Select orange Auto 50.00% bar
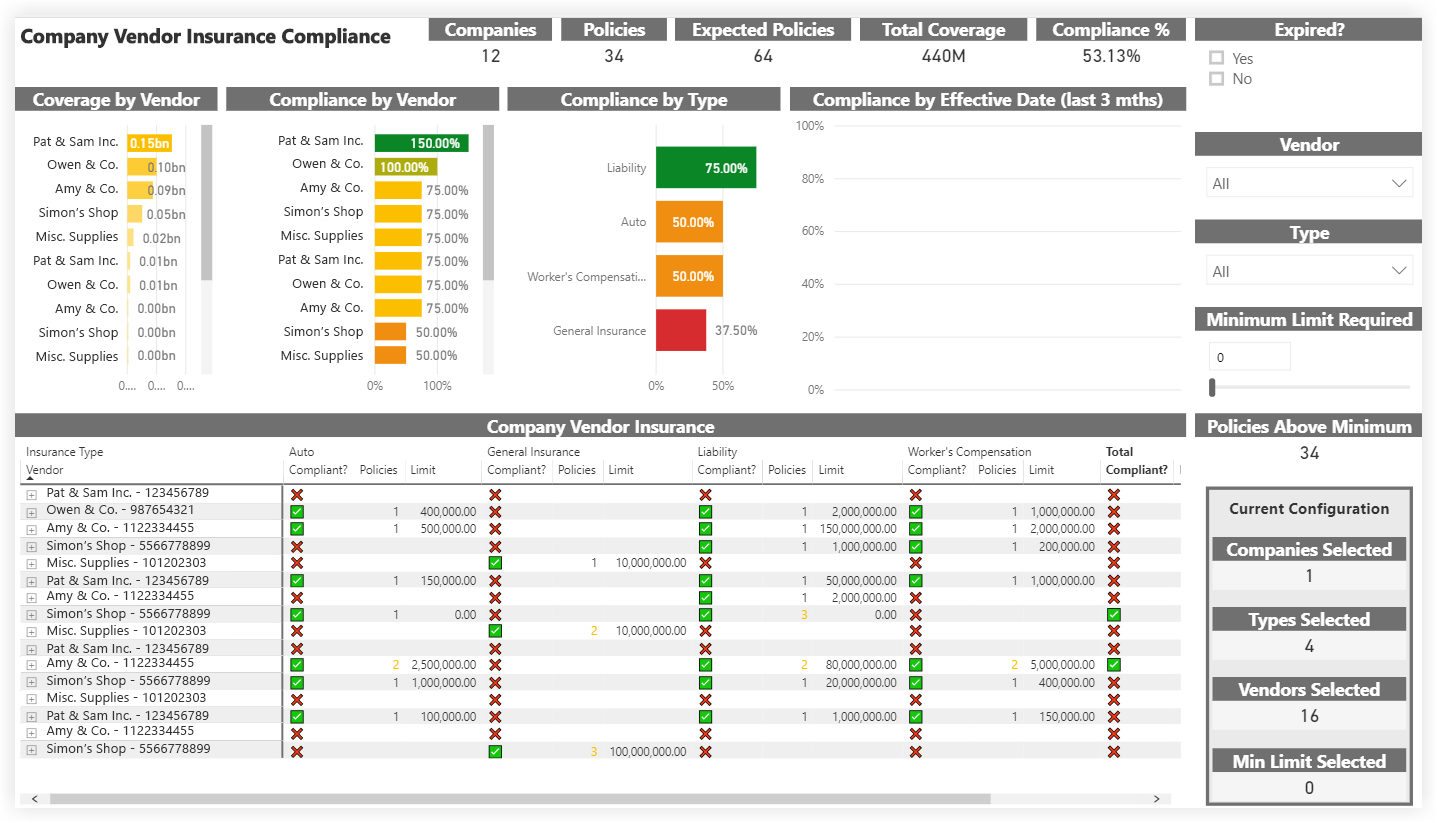 click(x=689, y=222)
